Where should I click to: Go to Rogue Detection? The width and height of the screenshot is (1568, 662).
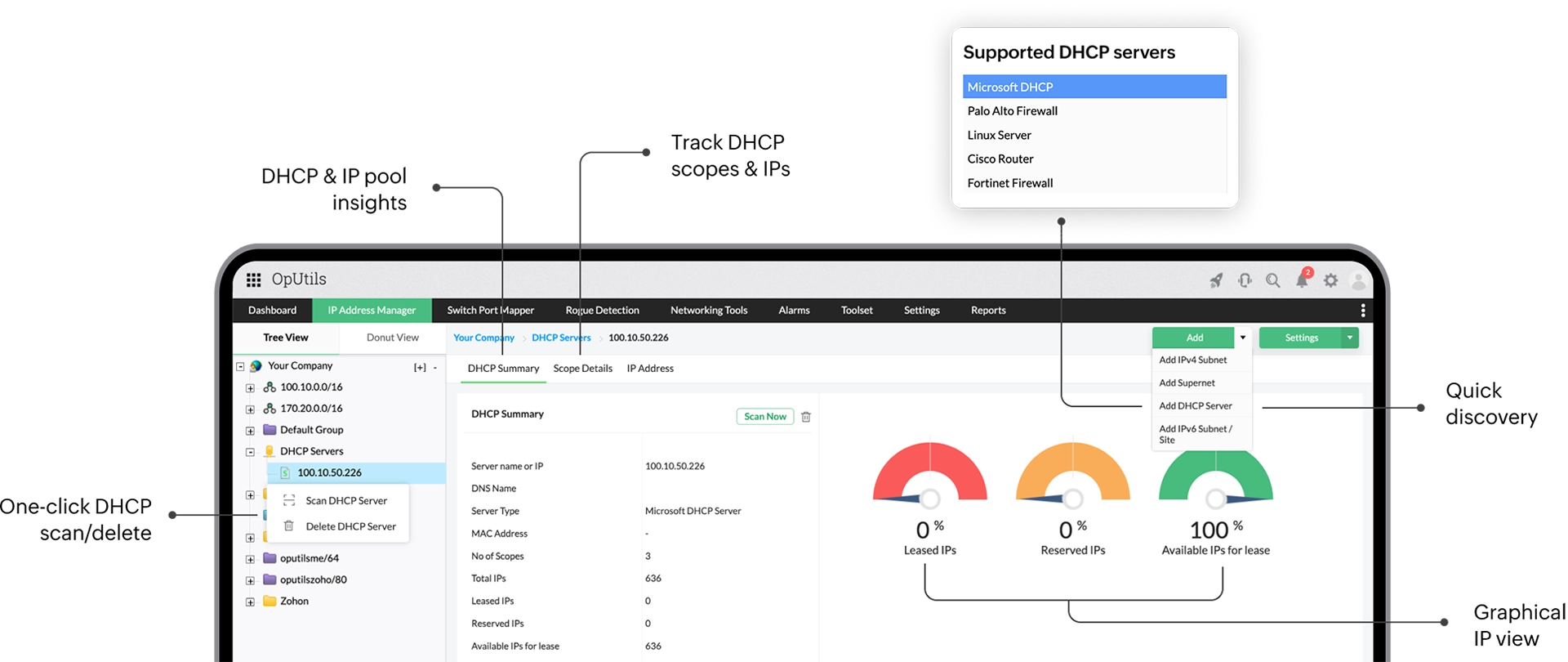pyautogui.click(x=603, y=311)
